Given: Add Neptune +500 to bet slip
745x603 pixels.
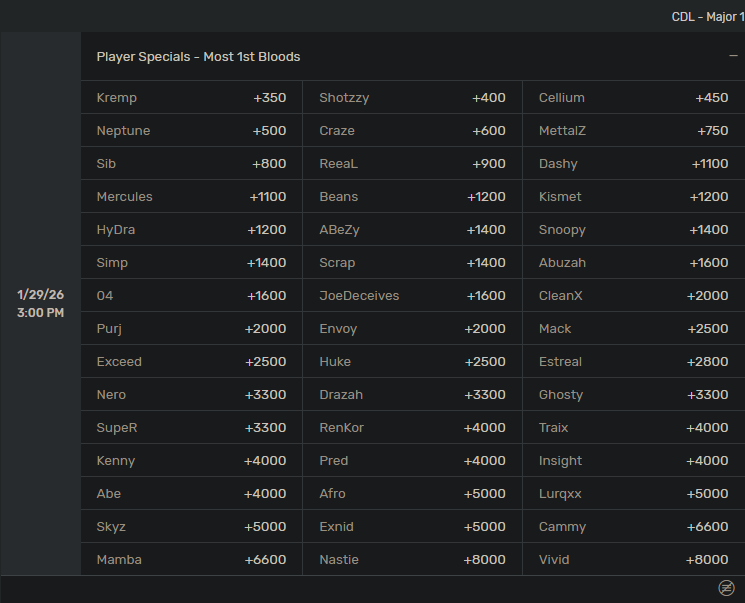Looking at the screenshot, I should [191, 131].
